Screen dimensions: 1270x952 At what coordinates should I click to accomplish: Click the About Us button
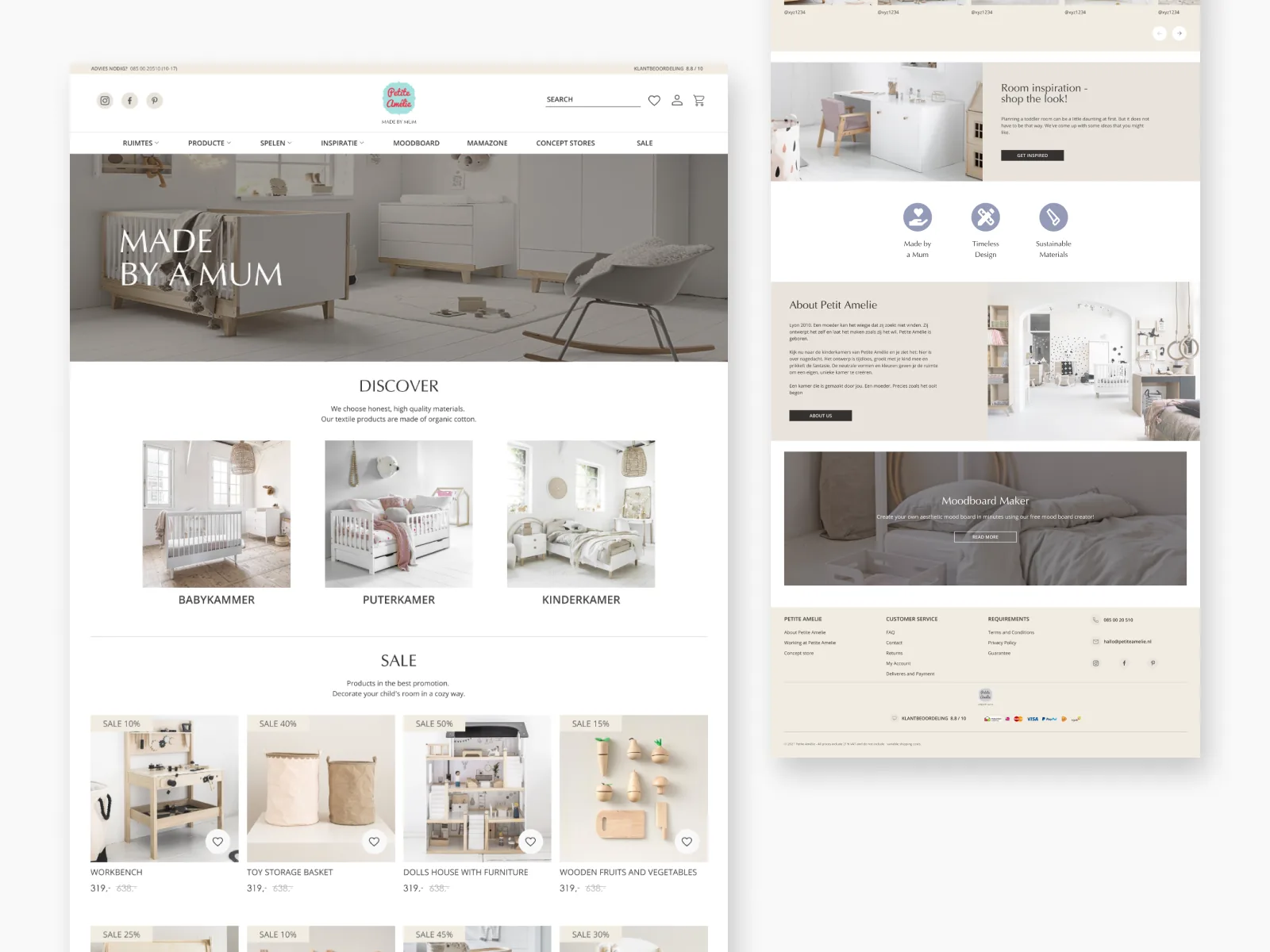click(x=820, y=416)
